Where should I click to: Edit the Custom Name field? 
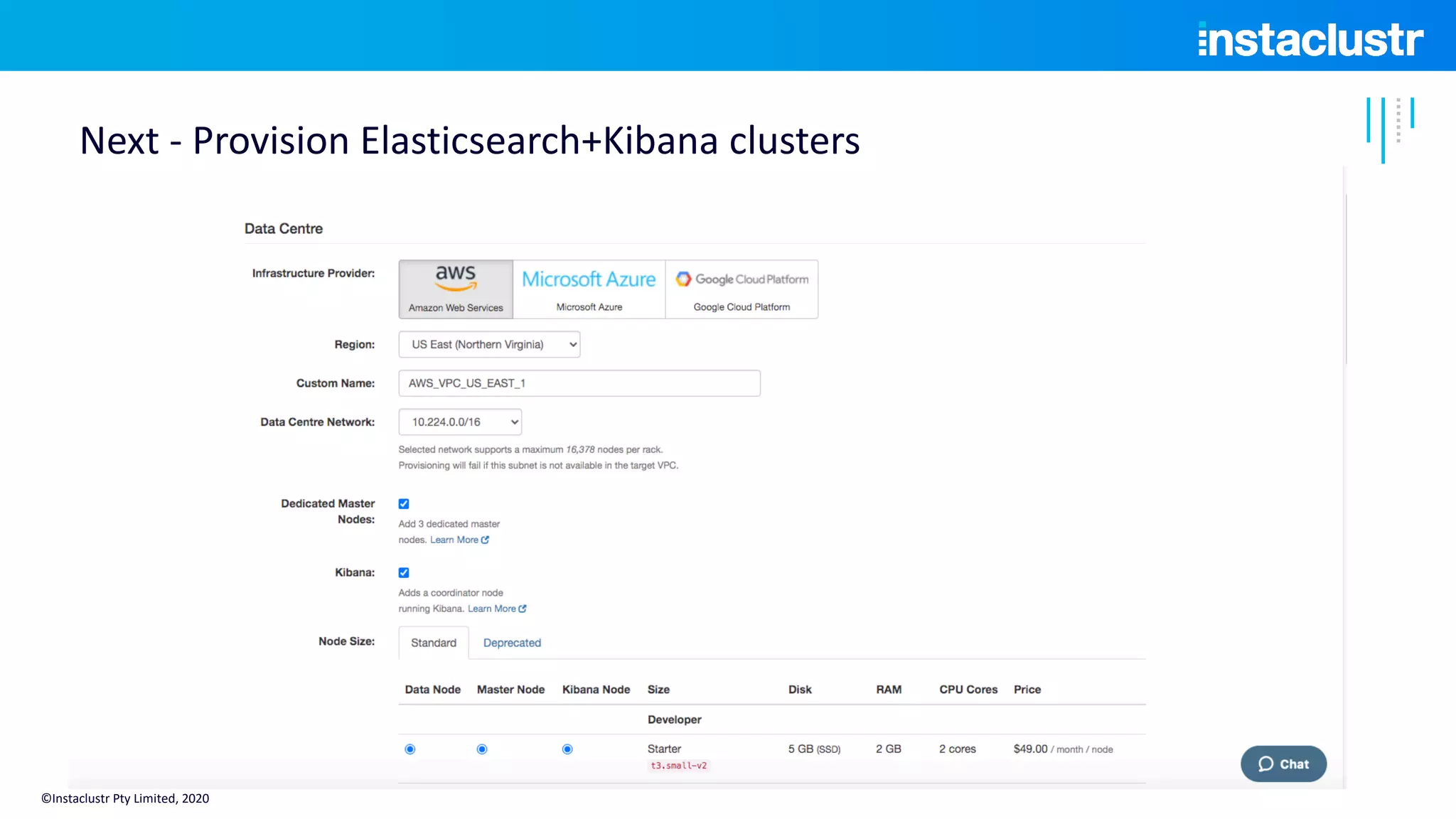(x=579, y=383)
